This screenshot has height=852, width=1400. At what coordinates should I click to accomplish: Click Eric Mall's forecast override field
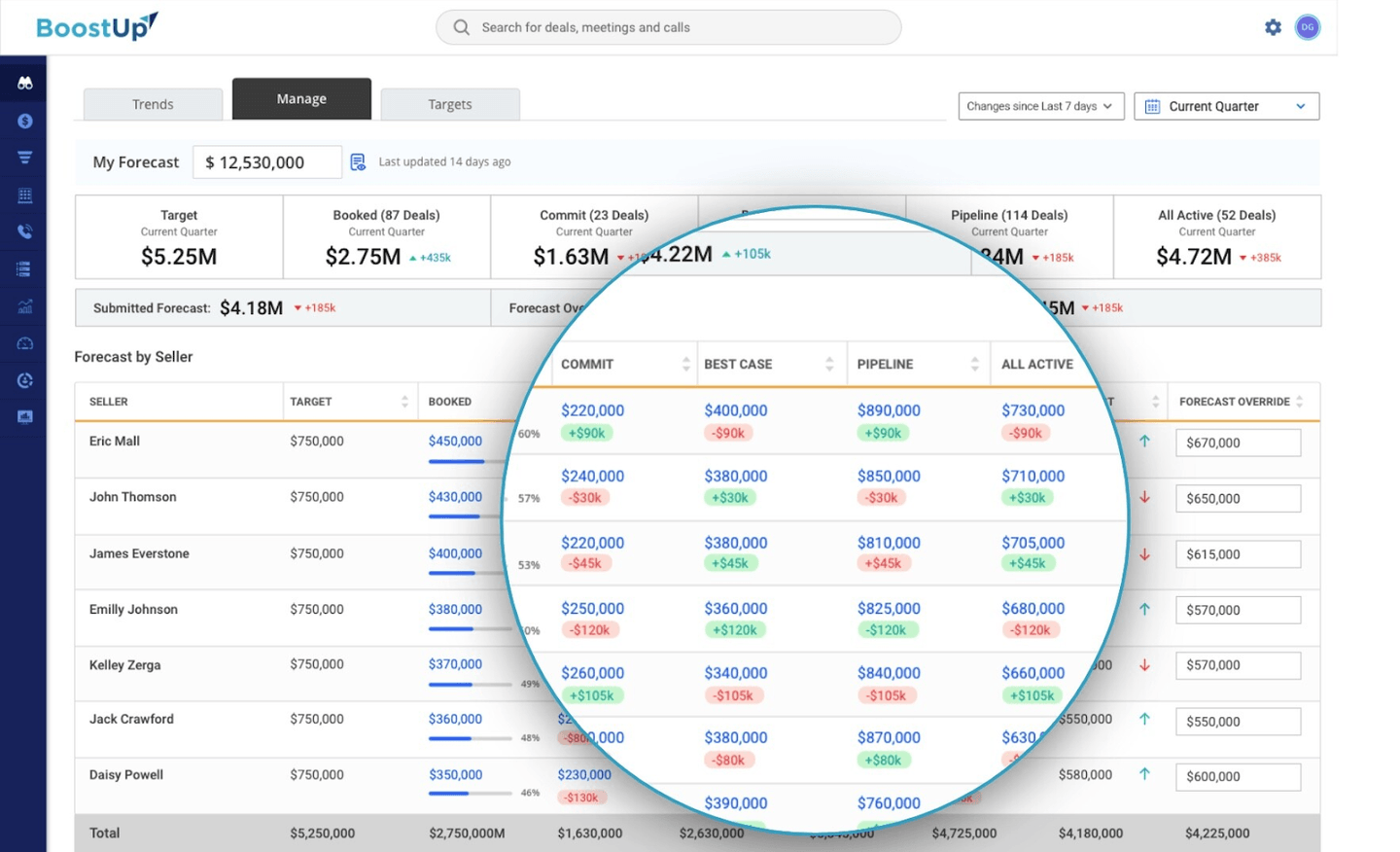point(1238,443)
